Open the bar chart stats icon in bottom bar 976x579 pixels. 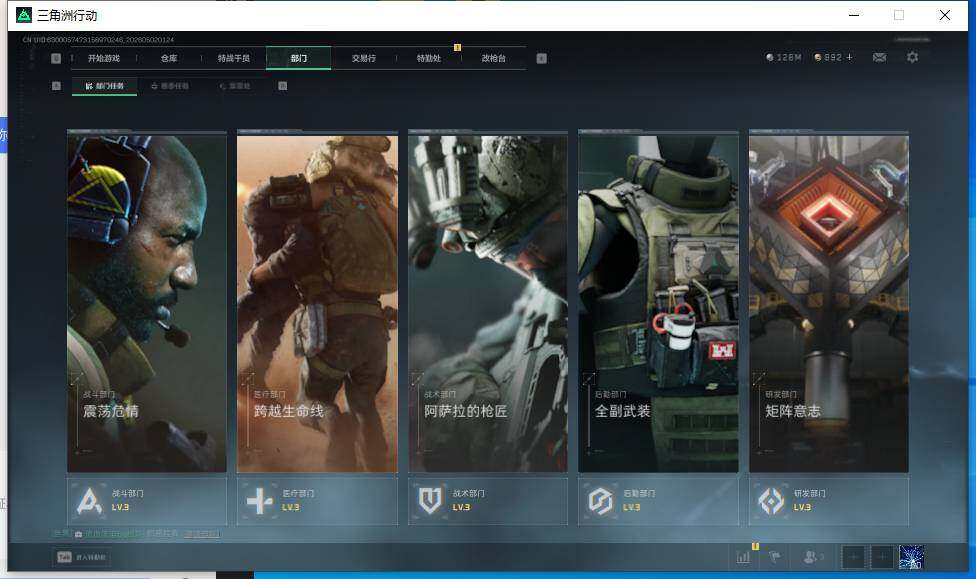(x=743, y=557)
